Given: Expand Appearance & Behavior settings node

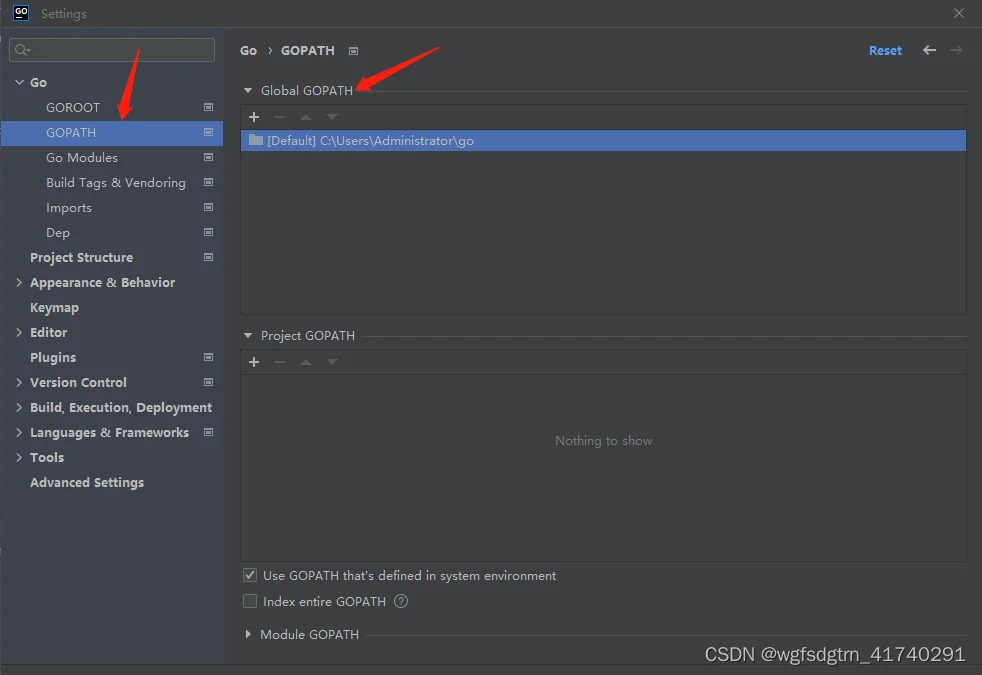Looking at the screenshot, I should [19, 282].
